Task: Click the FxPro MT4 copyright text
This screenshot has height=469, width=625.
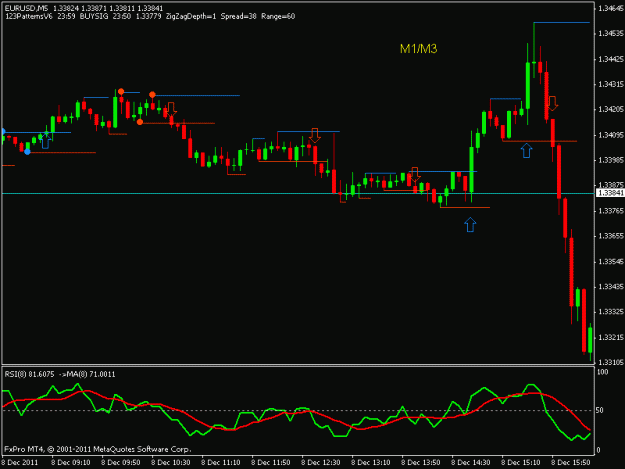Action: click(x=98, y=449)
